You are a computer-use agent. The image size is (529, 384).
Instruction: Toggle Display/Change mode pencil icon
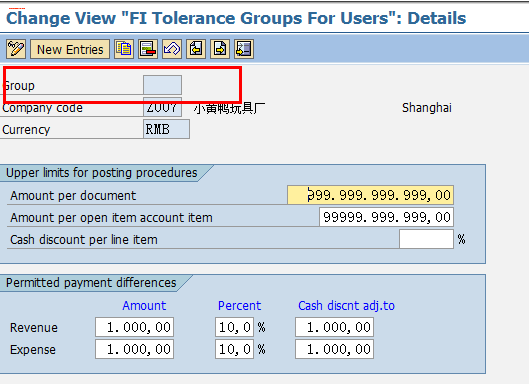point(16,49)
